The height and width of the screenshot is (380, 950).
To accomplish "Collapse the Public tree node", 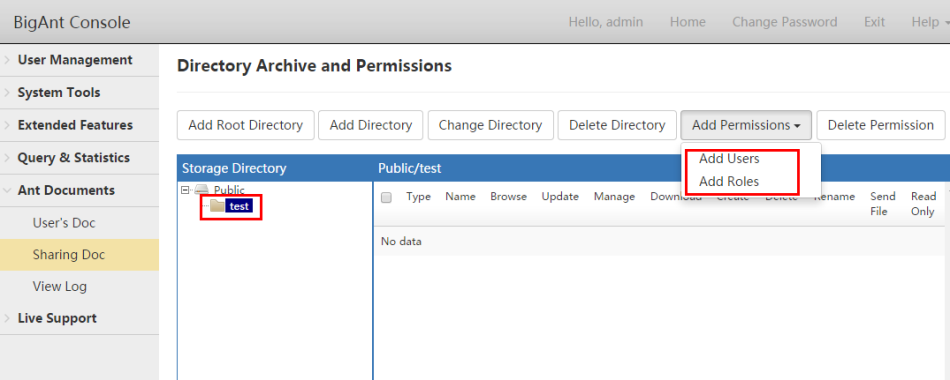I will [x=185, y=190].
